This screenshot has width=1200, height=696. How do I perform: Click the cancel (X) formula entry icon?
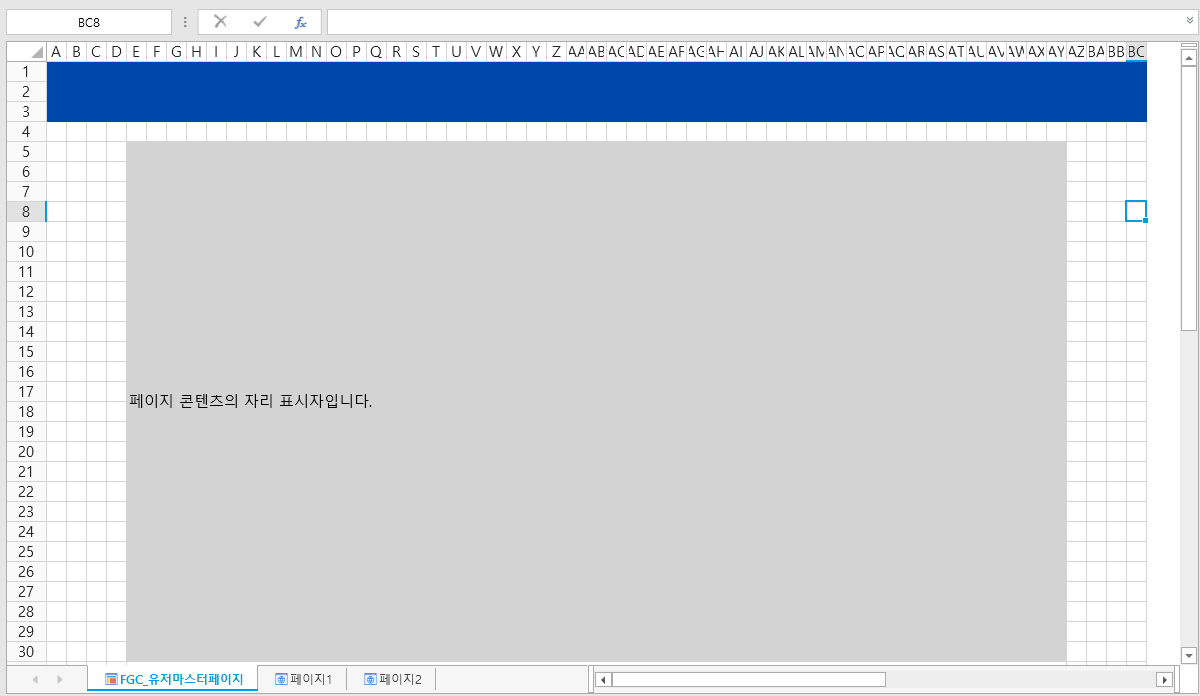[220, 22]
